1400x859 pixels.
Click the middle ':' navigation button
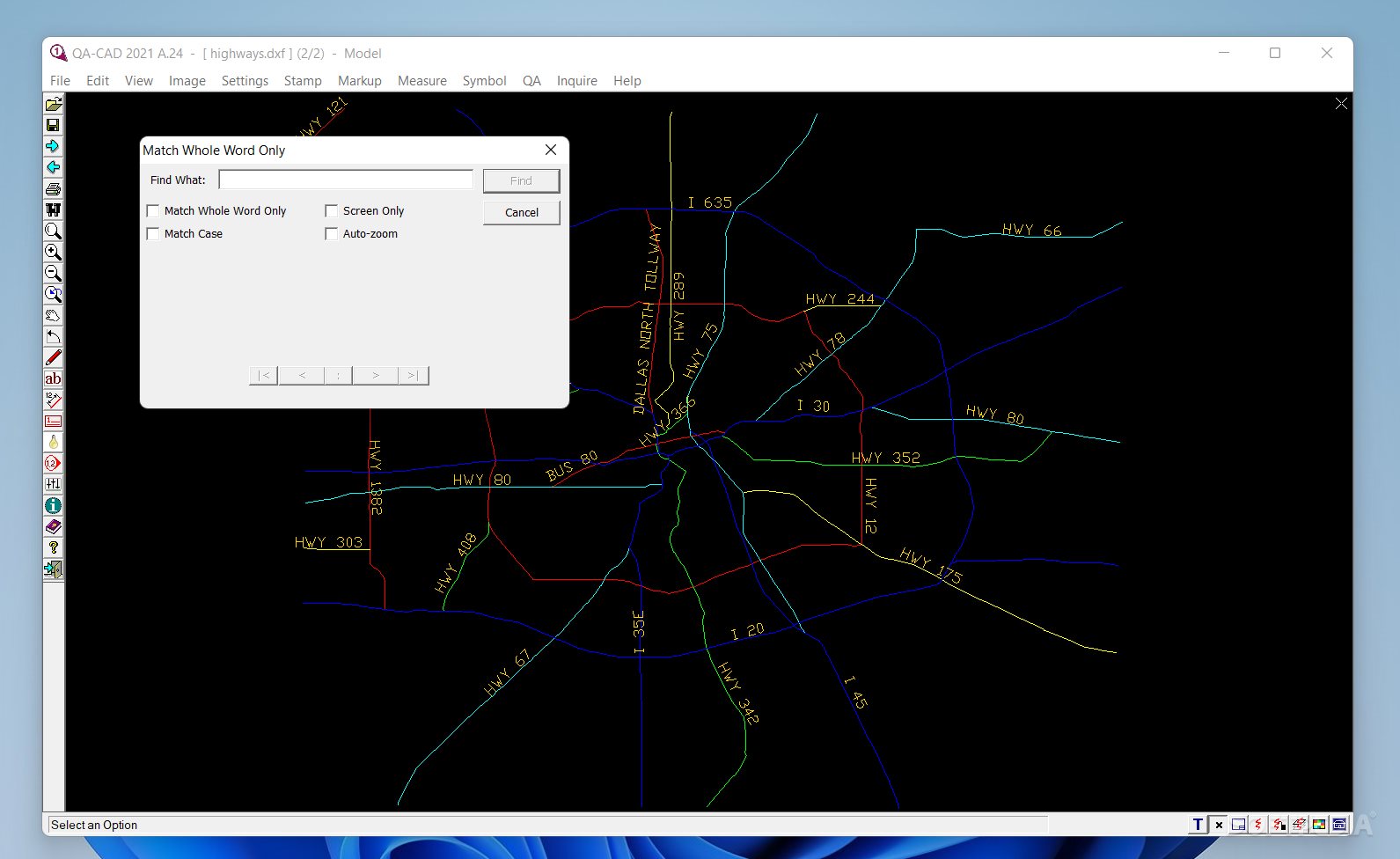339,376
